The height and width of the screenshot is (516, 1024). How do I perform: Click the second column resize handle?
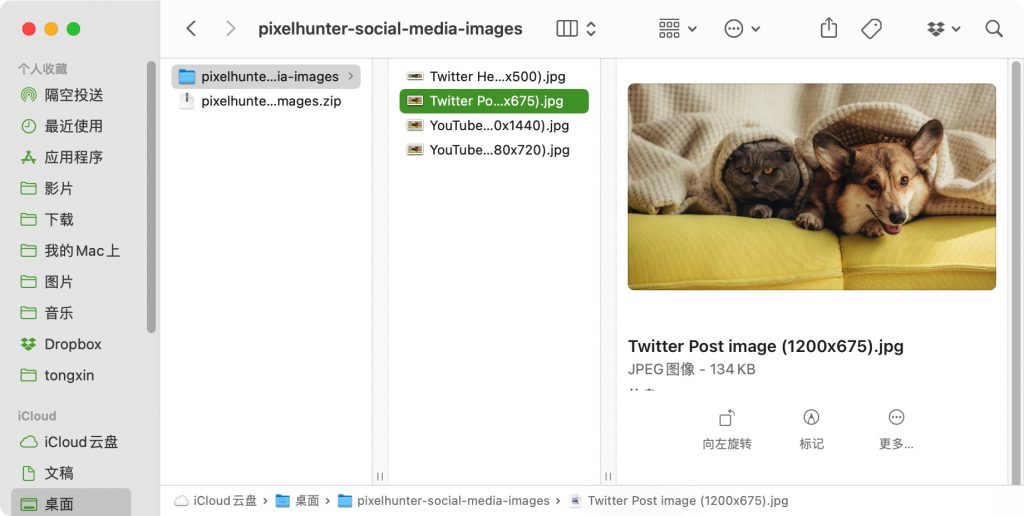point(608,476)
